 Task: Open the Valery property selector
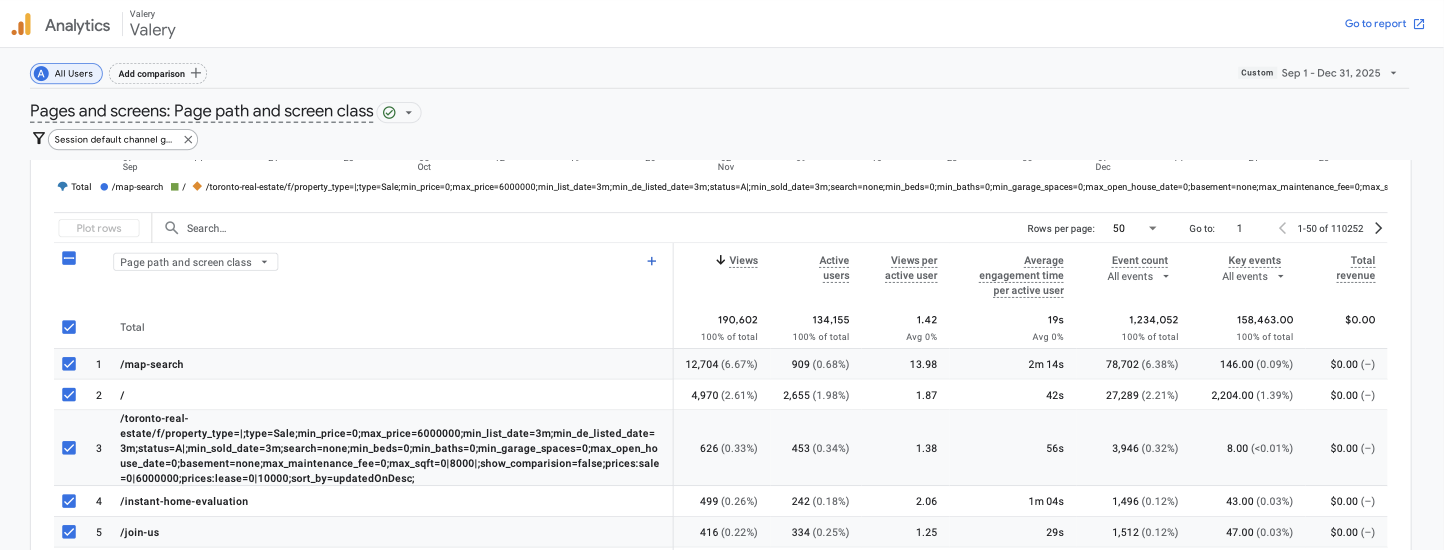(152, 24)
